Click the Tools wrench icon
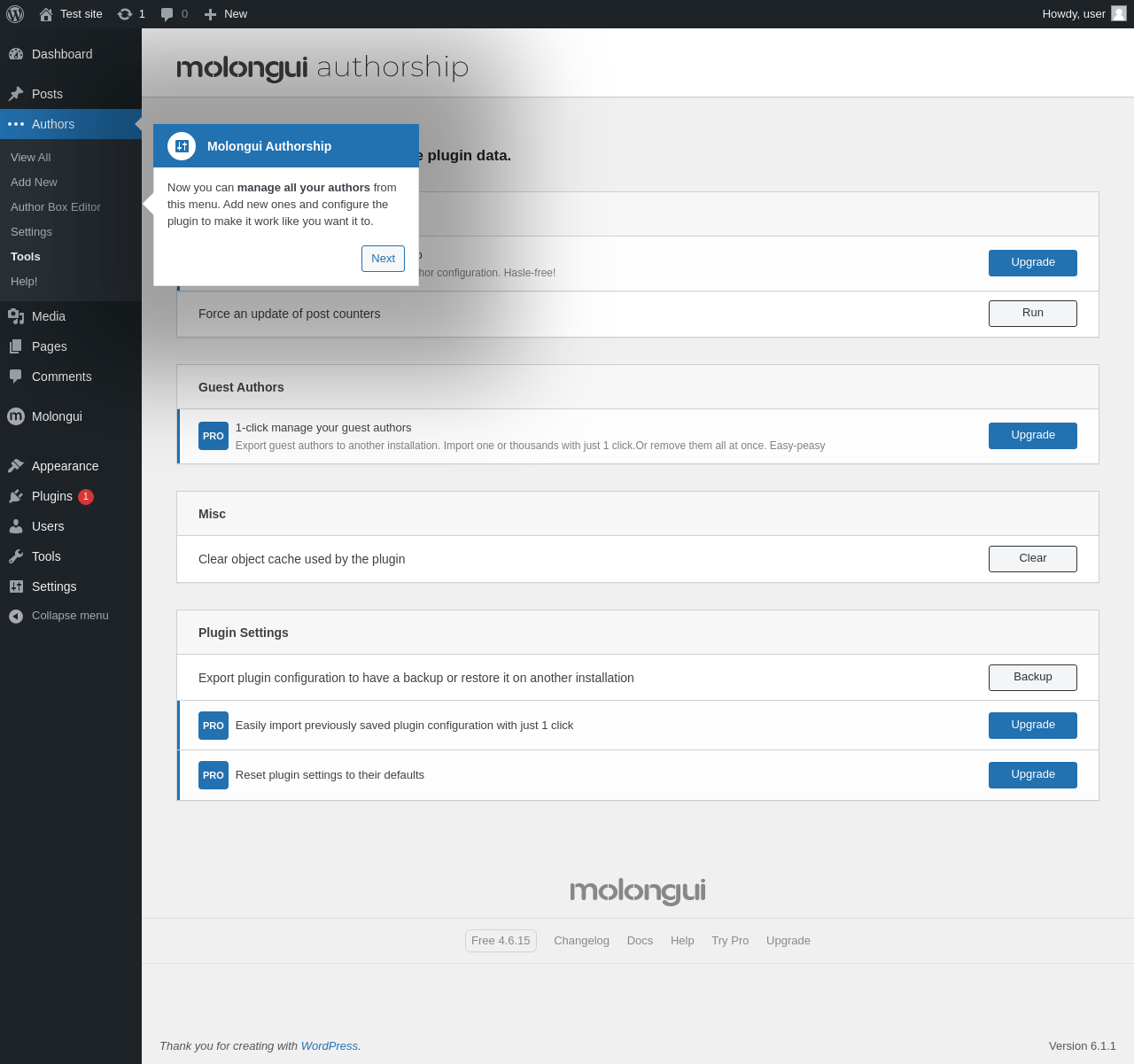The image size is (1134, 1064). pos(16,556)
